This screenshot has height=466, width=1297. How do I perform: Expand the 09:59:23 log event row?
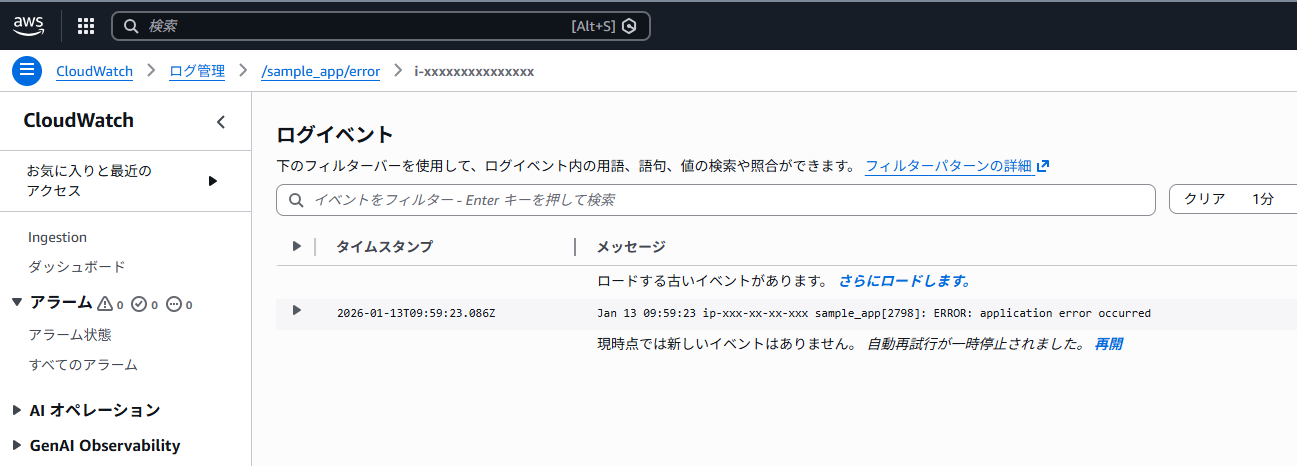coord(296,311)
